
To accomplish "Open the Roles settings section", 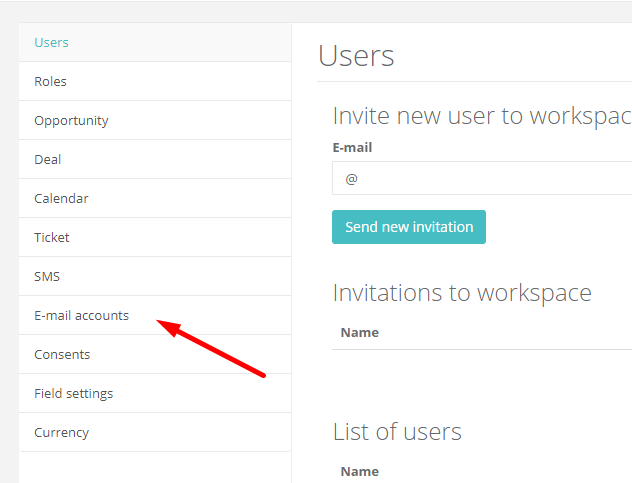I will pyautogui.click(x=155, y=81).
